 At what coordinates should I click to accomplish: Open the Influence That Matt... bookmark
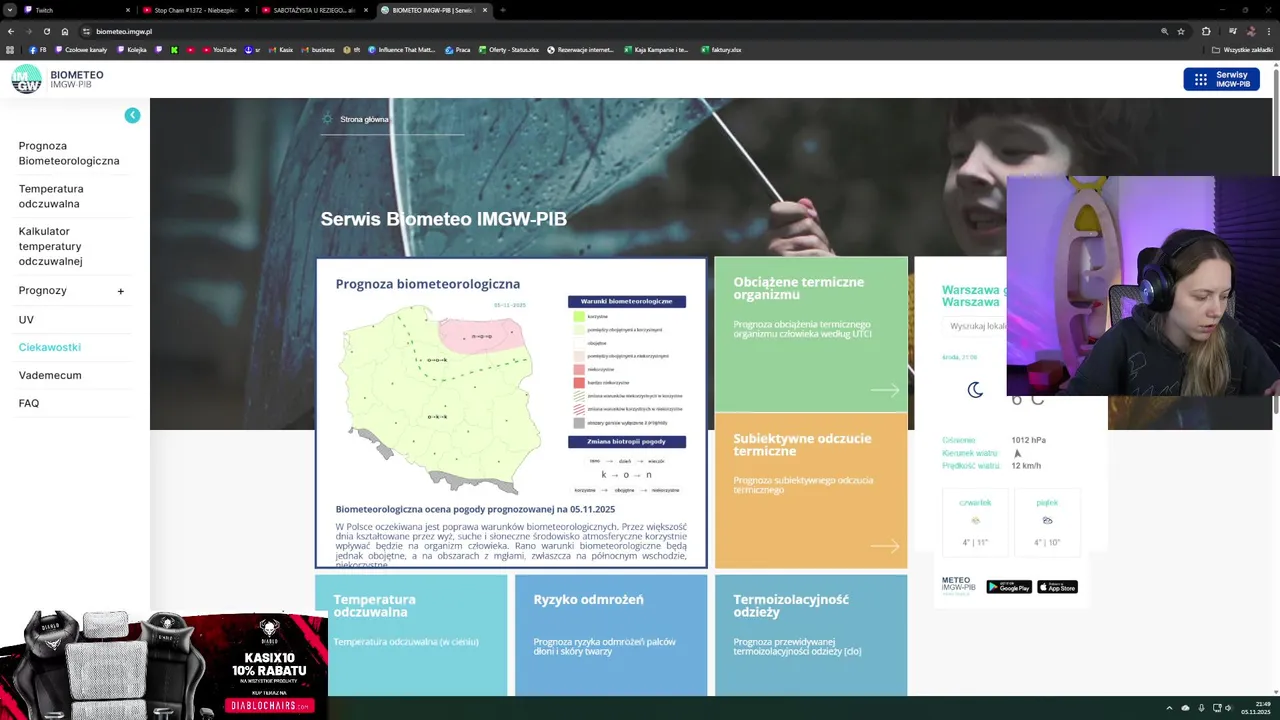[x=401, y=50]
